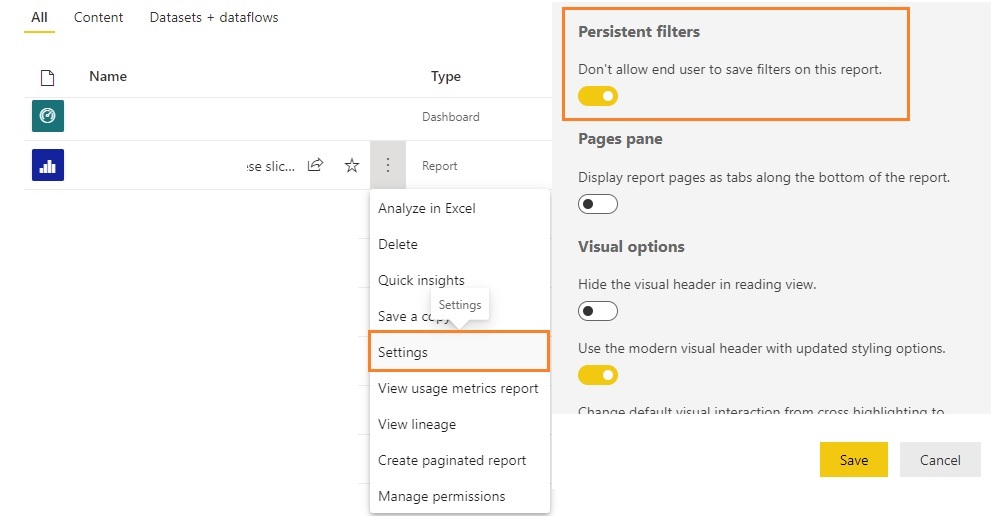Enable the Pages pane toggle
This screenshot has width=991, height=517.
598,204
